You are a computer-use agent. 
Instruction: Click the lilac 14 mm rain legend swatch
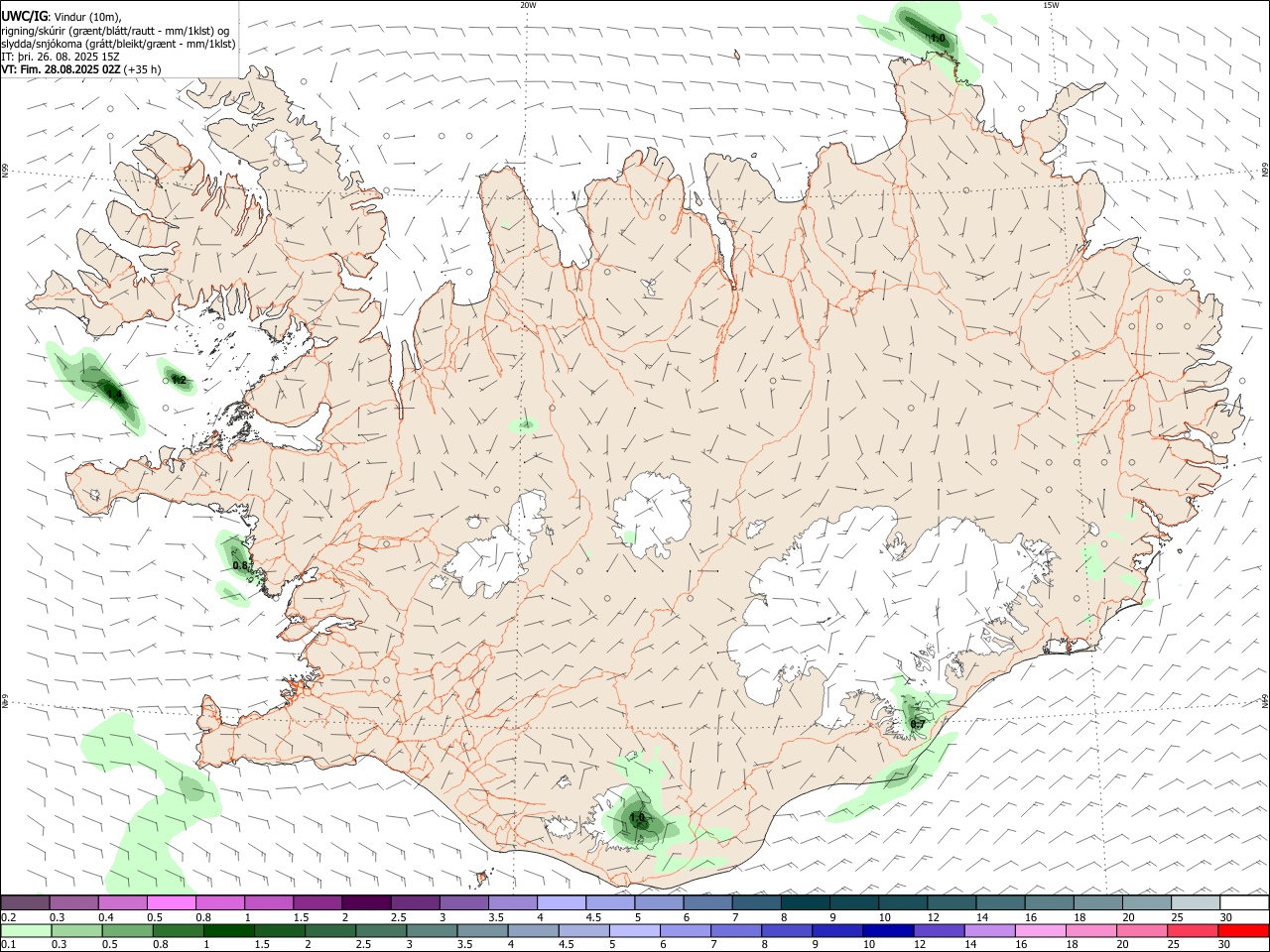pos(990,931)
